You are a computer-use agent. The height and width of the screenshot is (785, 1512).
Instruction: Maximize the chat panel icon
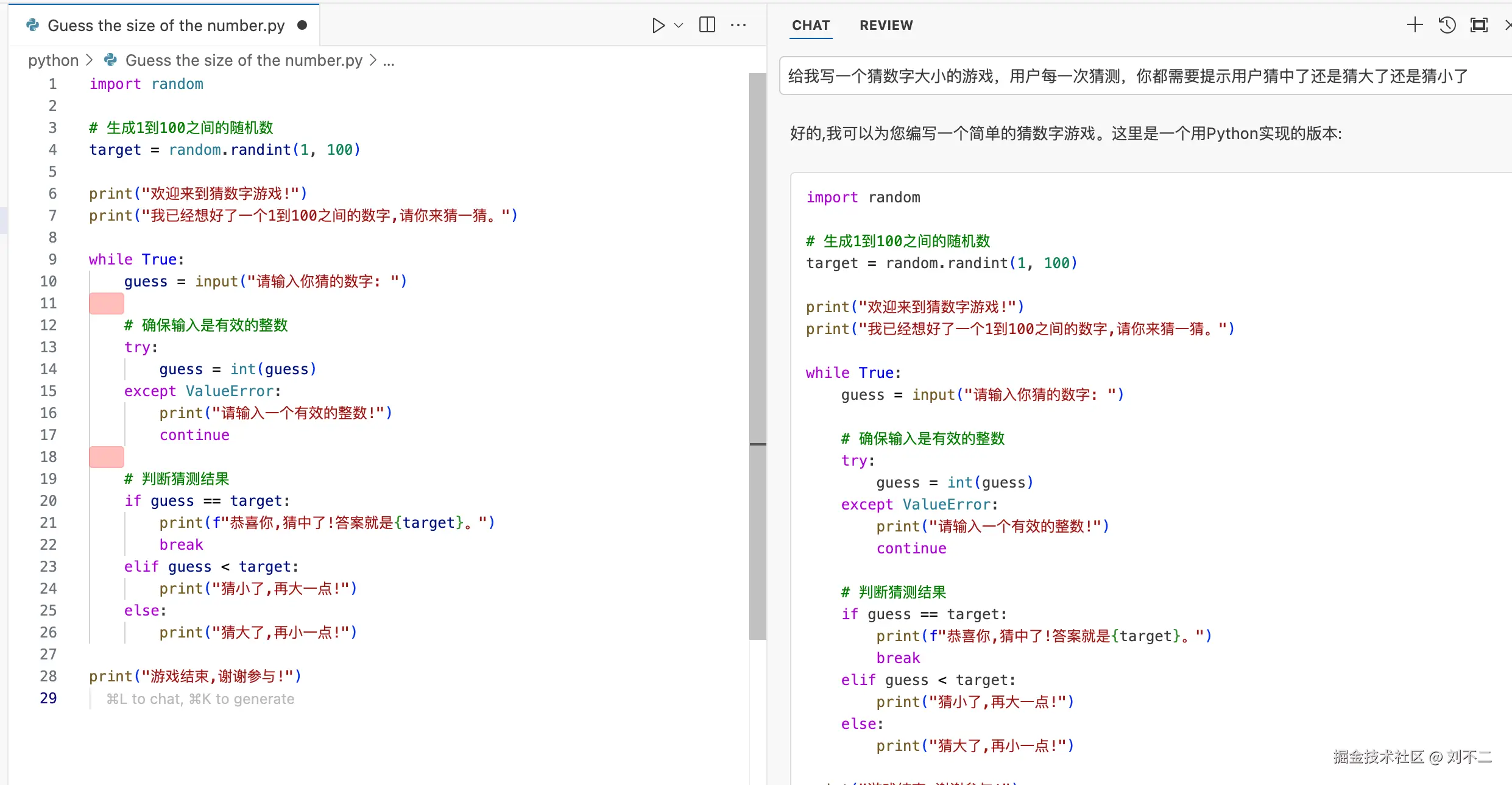point(1479,25)
